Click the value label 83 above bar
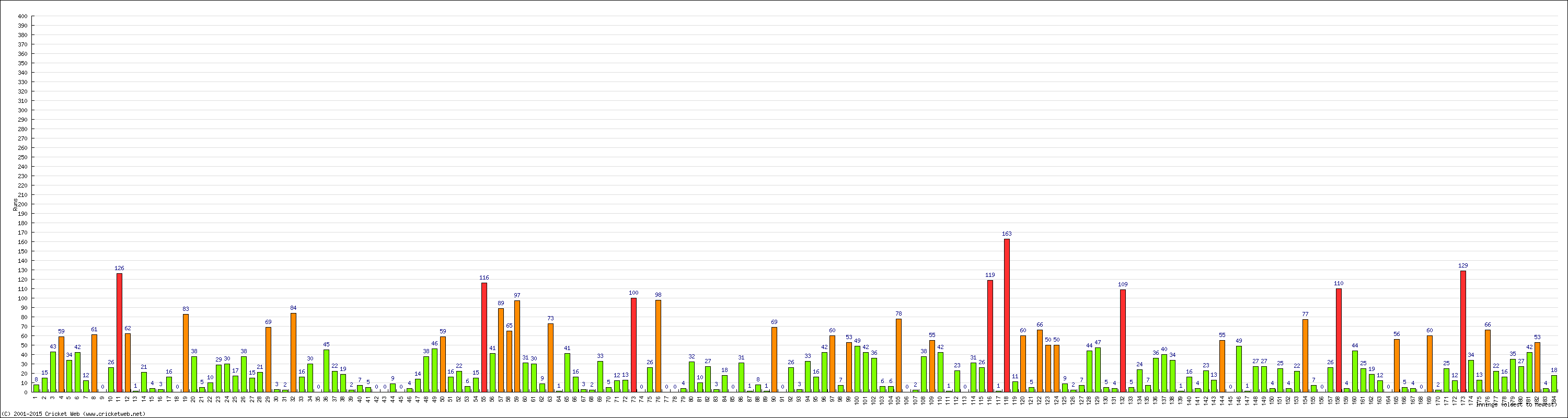 tap(186, 309)
